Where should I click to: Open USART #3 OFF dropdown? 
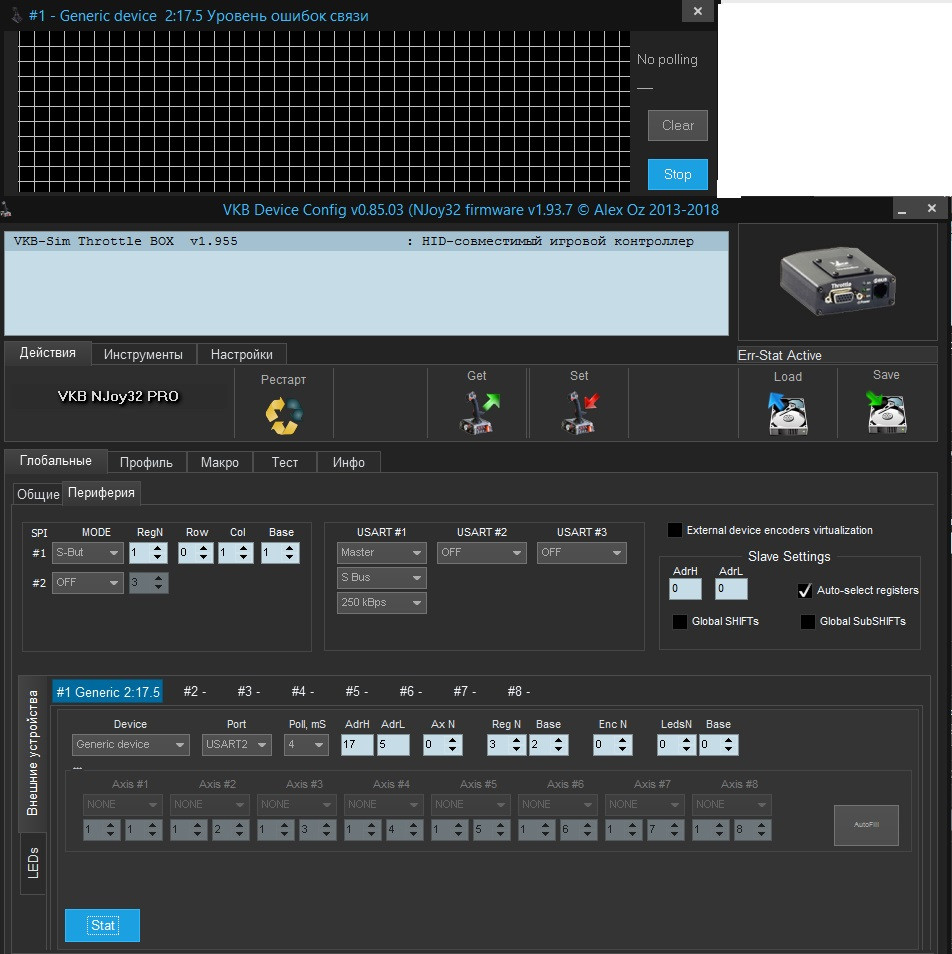582,552
